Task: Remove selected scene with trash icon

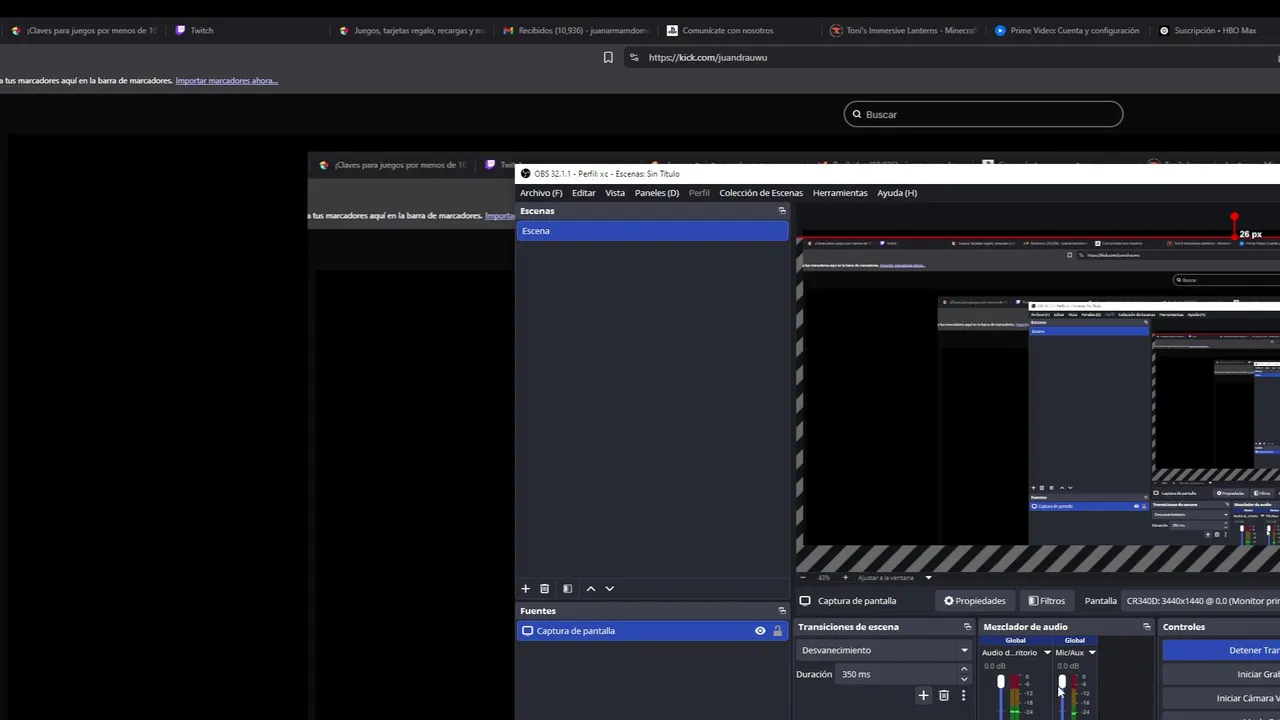Action: click(x=544, y=589)
